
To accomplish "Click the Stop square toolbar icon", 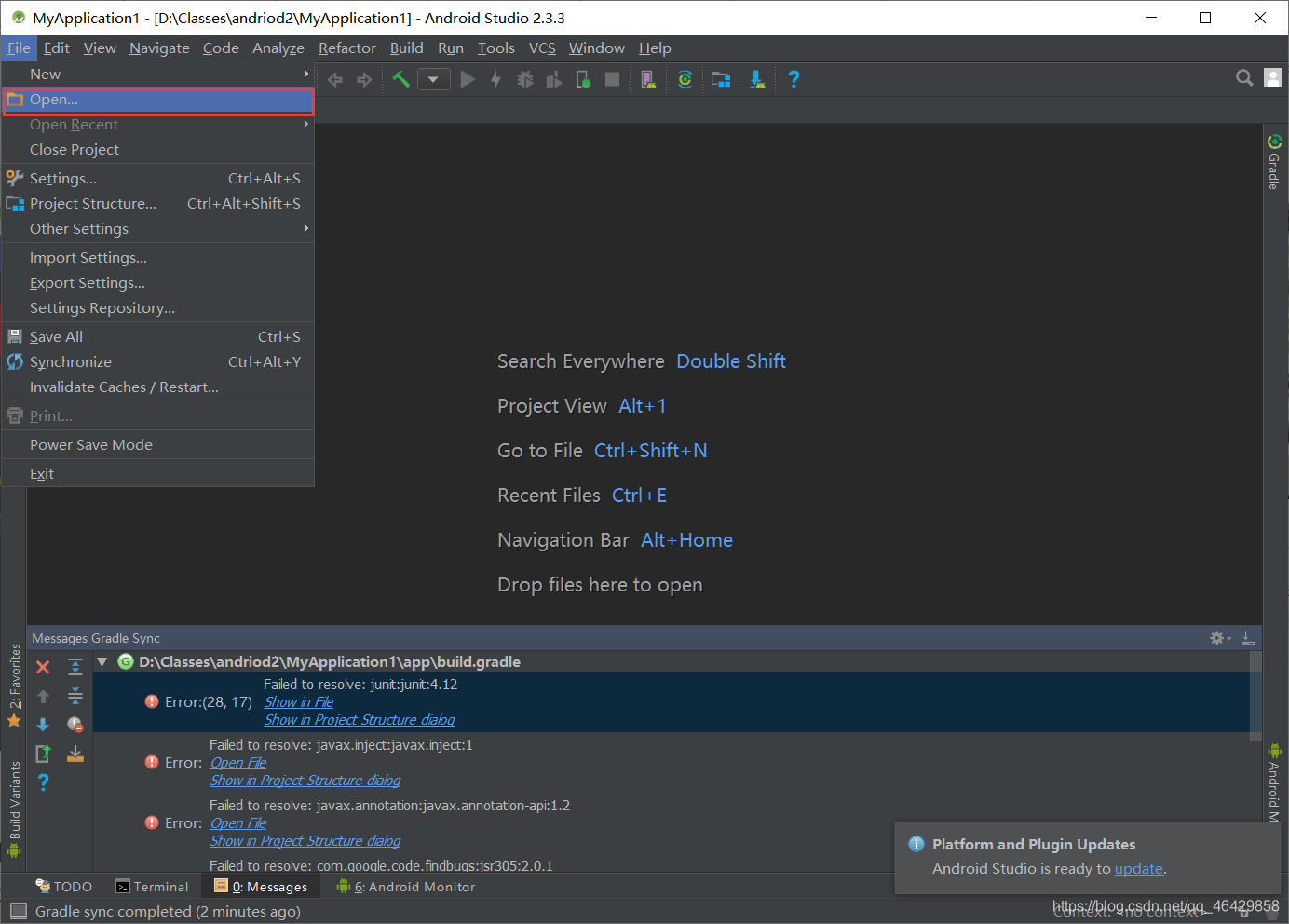I will (612, 79).
